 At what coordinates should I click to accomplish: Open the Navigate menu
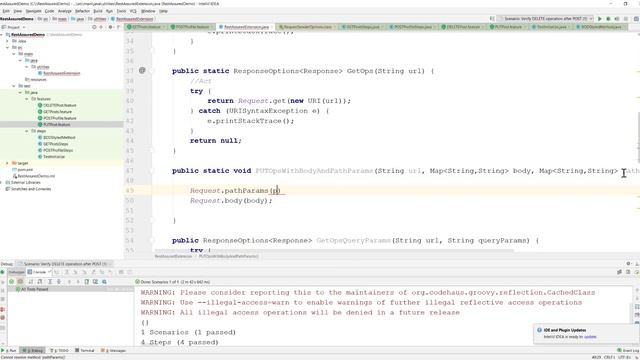click(33, 11)
